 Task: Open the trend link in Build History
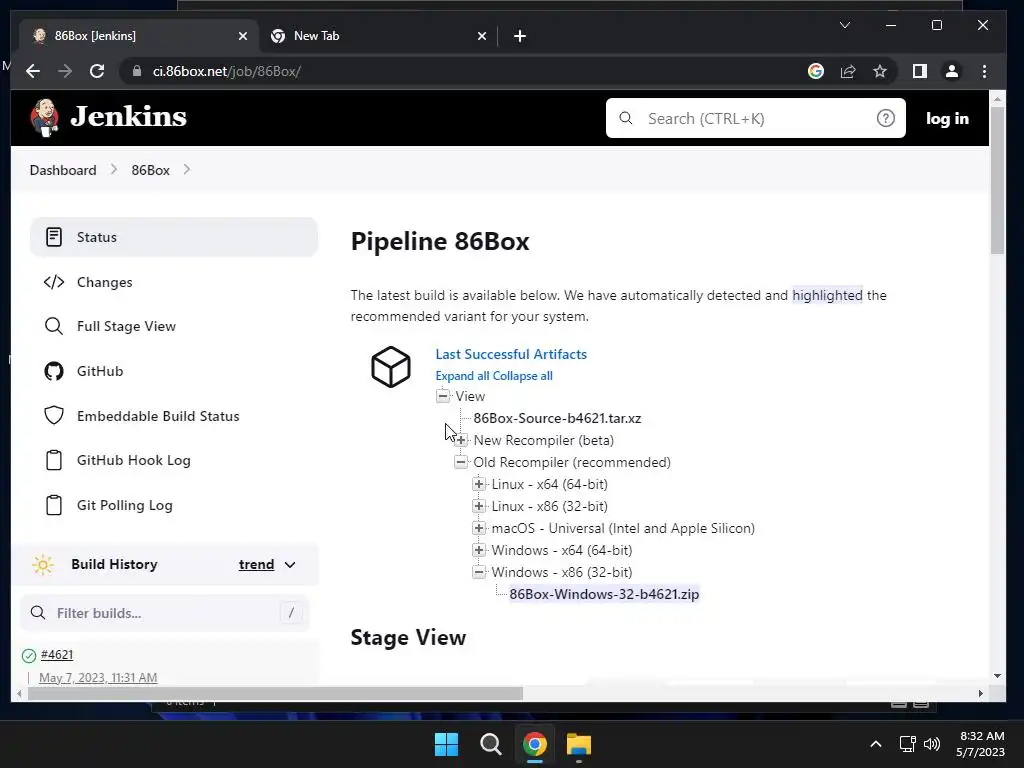pyautogui.click(x=256, y=564)
